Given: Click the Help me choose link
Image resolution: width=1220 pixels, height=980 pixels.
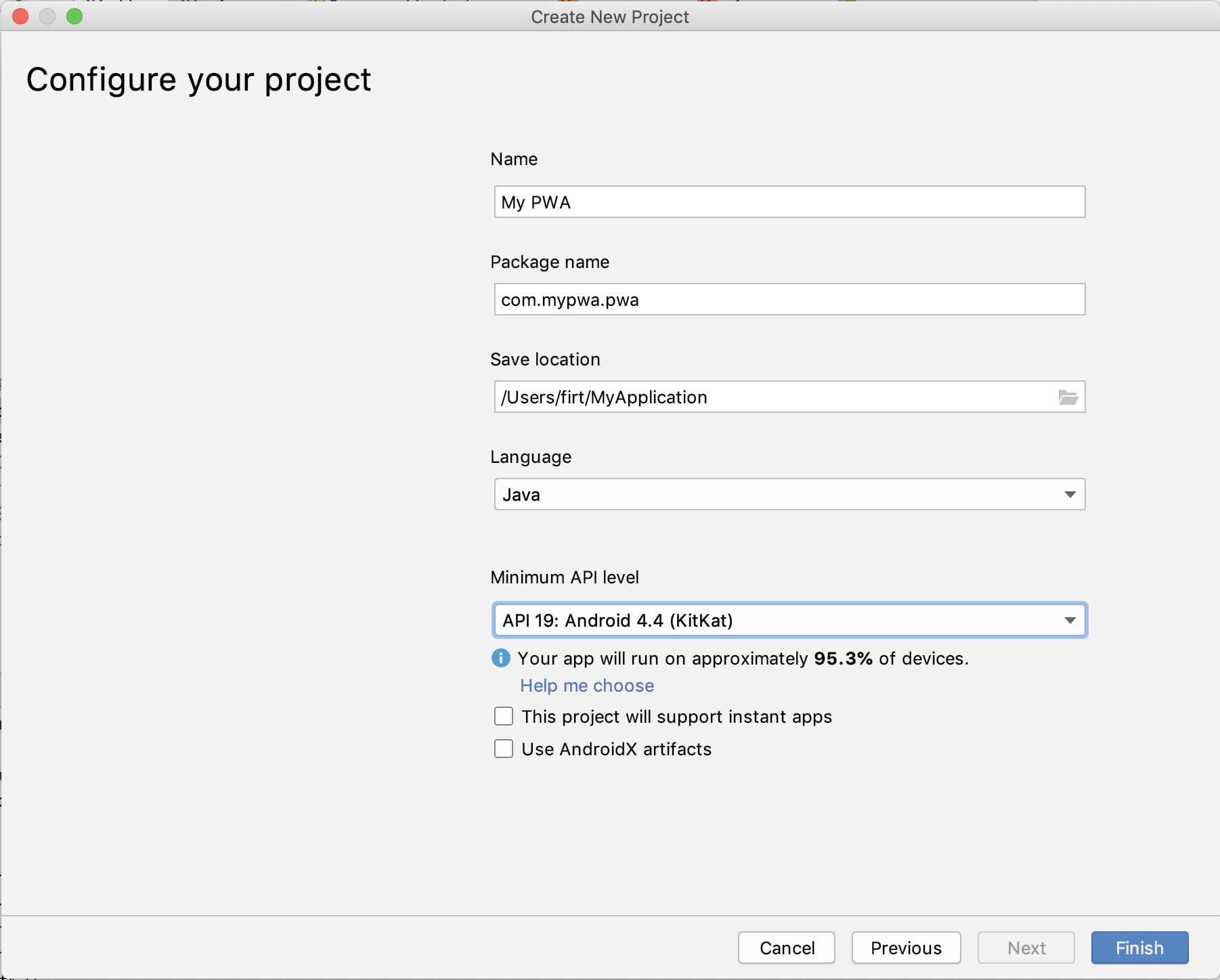Looking at the screenshot, I should point(587,686).
